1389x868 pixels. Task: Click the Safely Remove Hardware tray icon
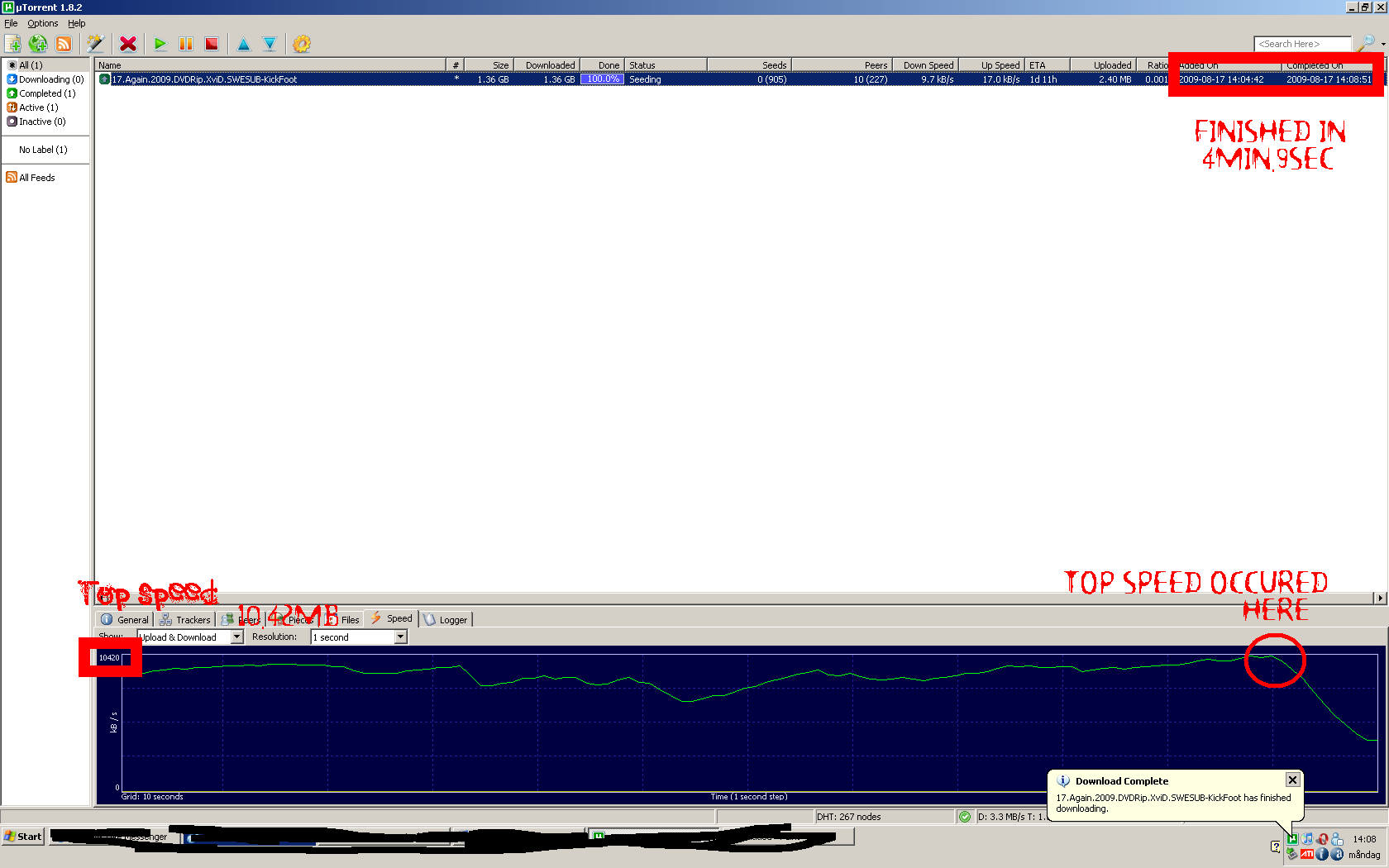click(1293, 854)
